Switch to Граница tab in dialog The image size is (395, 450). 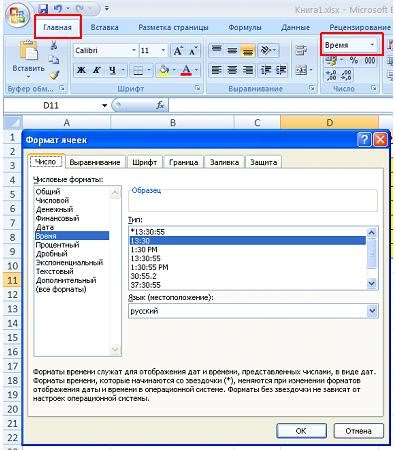183,162
